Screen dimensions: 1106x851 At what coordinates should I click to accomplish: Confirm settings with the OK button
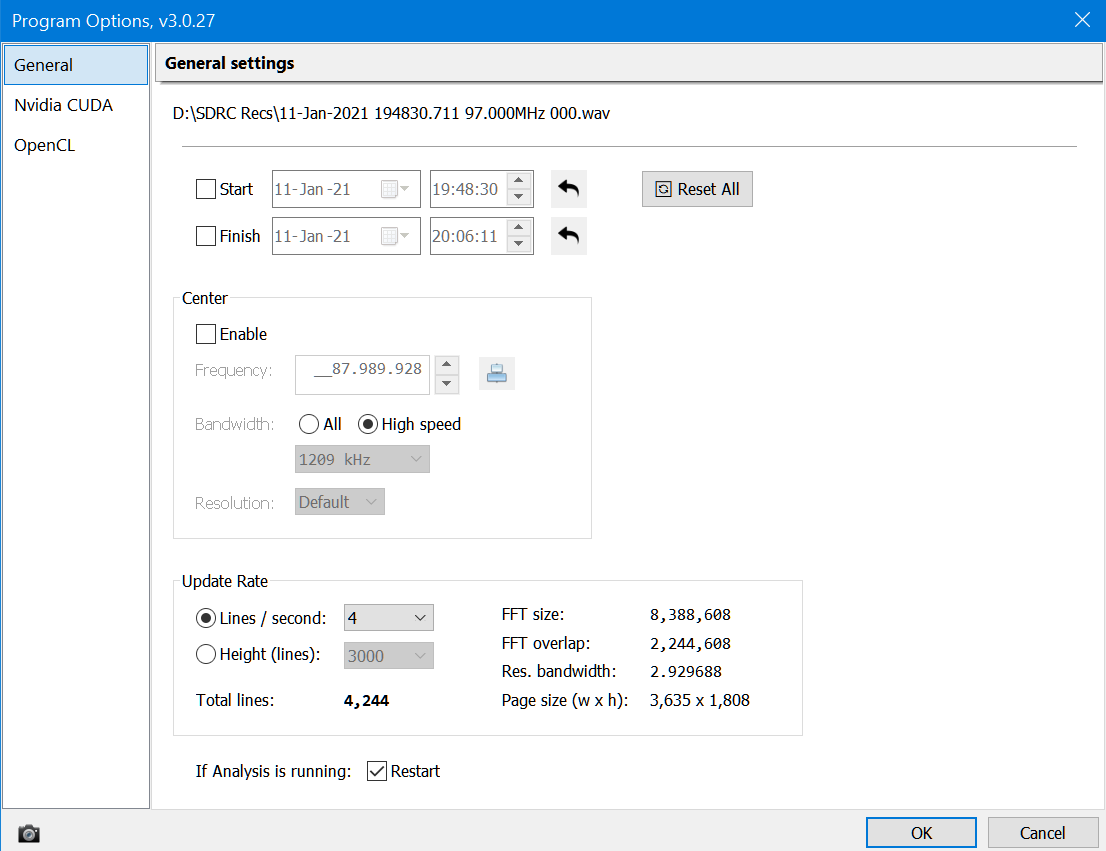tap(921, 833)
